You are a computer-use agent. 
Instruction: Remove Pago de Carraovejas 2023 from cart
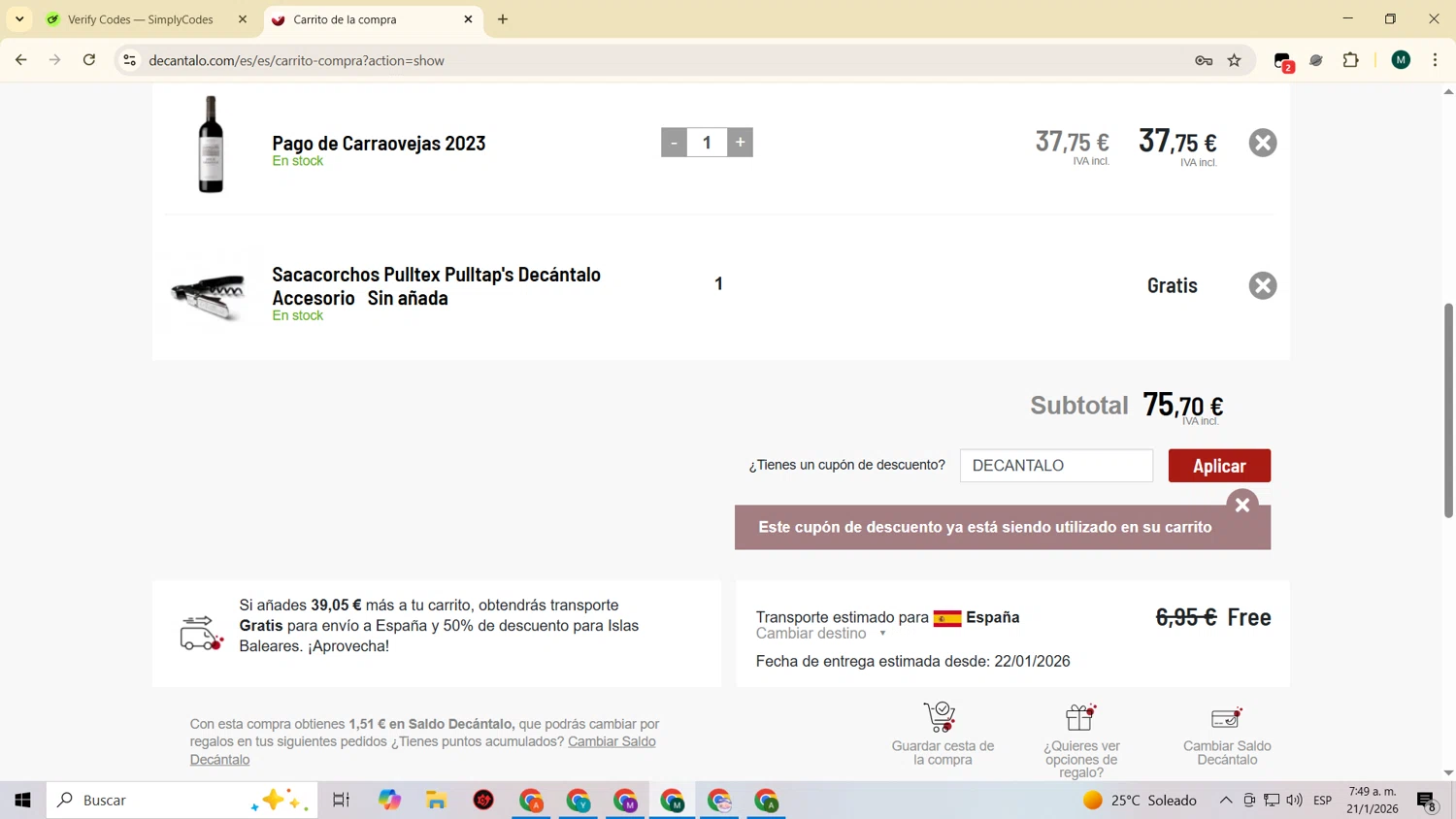pyautogui.click(x=1262, y=143)
